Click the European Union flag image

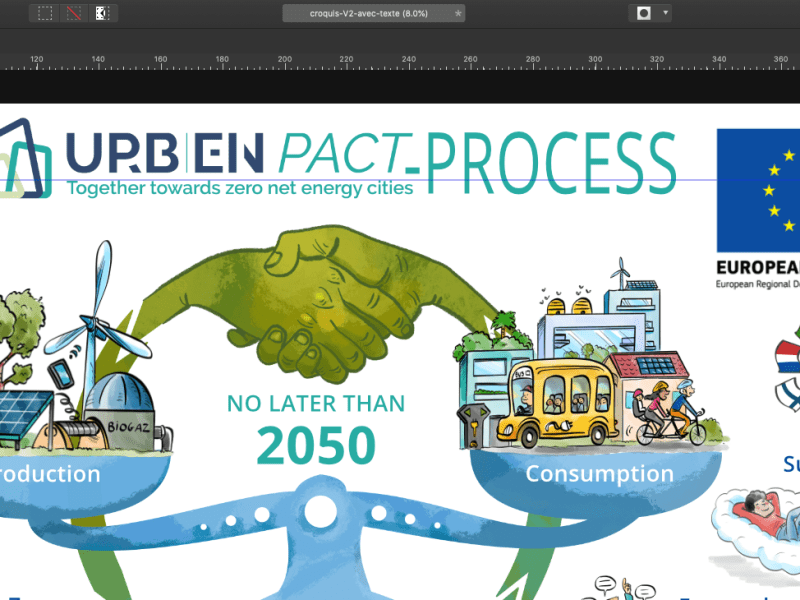[x=759, y=190]
